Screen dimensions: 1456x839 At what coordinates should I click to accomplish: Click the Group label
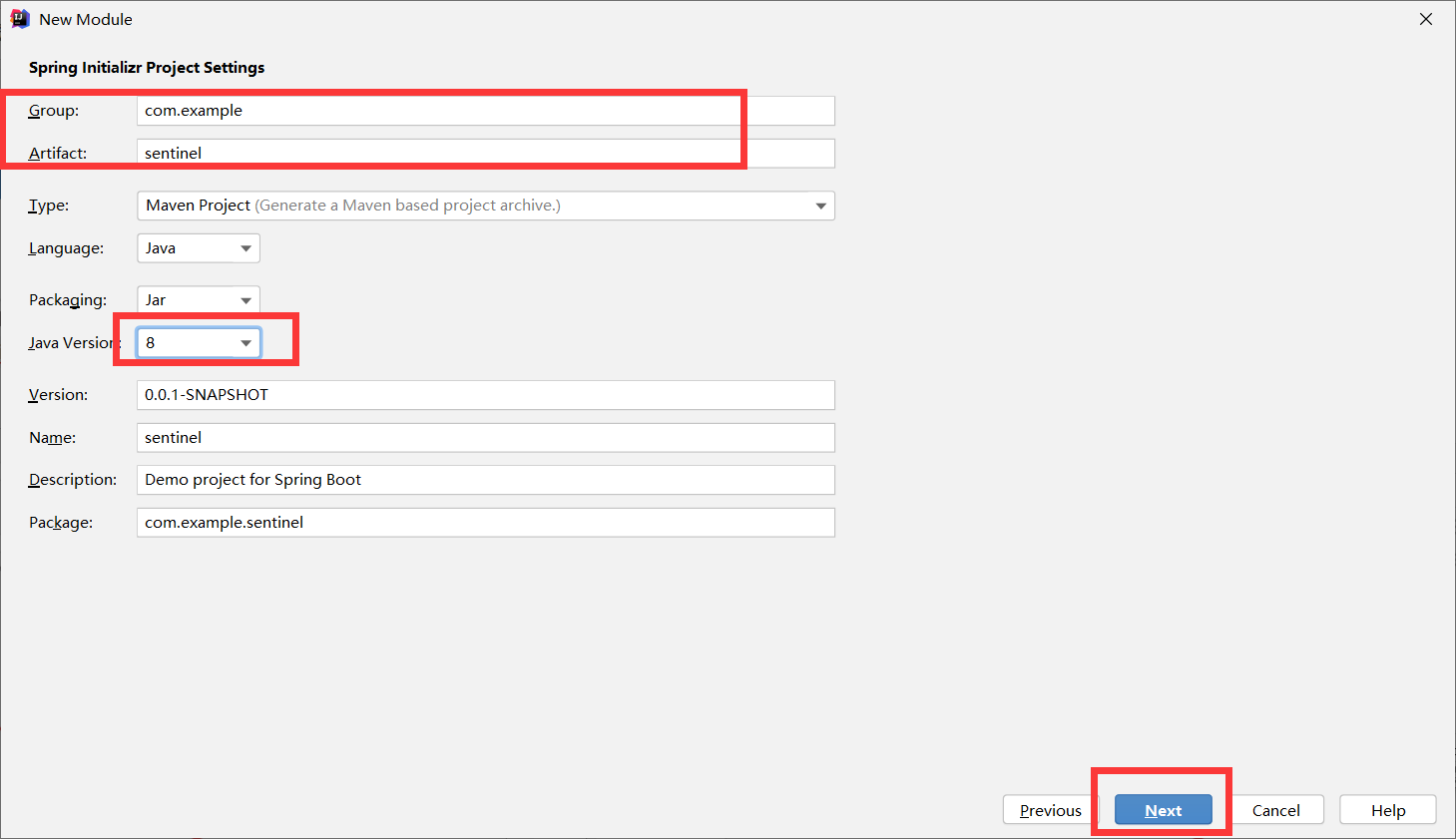[x=54, y=111]
